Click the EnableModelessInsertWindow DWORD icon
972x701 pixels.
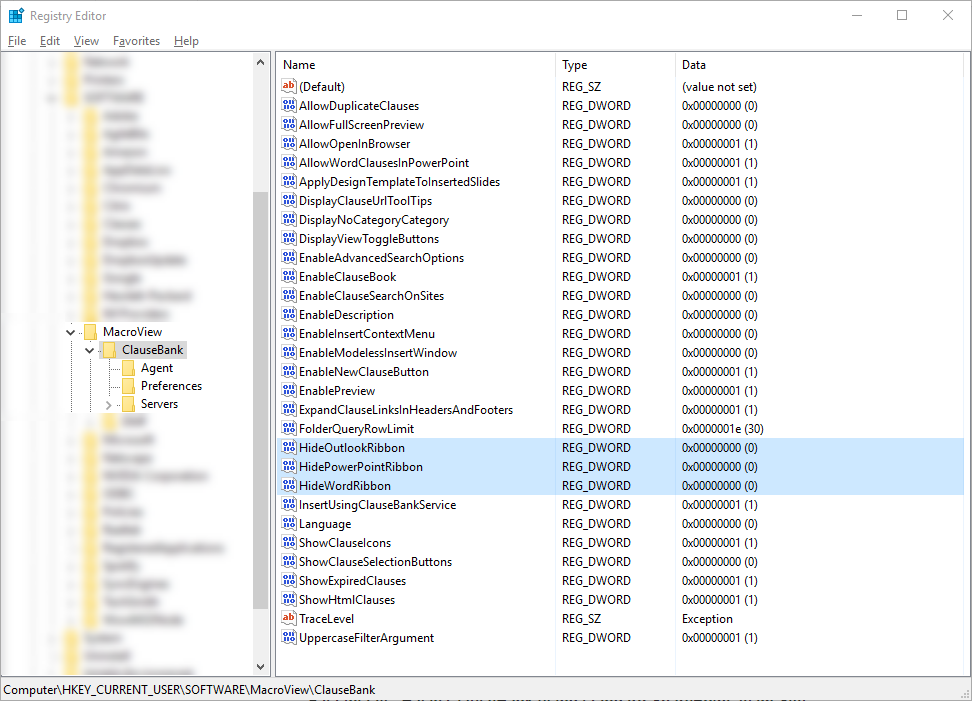(x=288, y=353)
